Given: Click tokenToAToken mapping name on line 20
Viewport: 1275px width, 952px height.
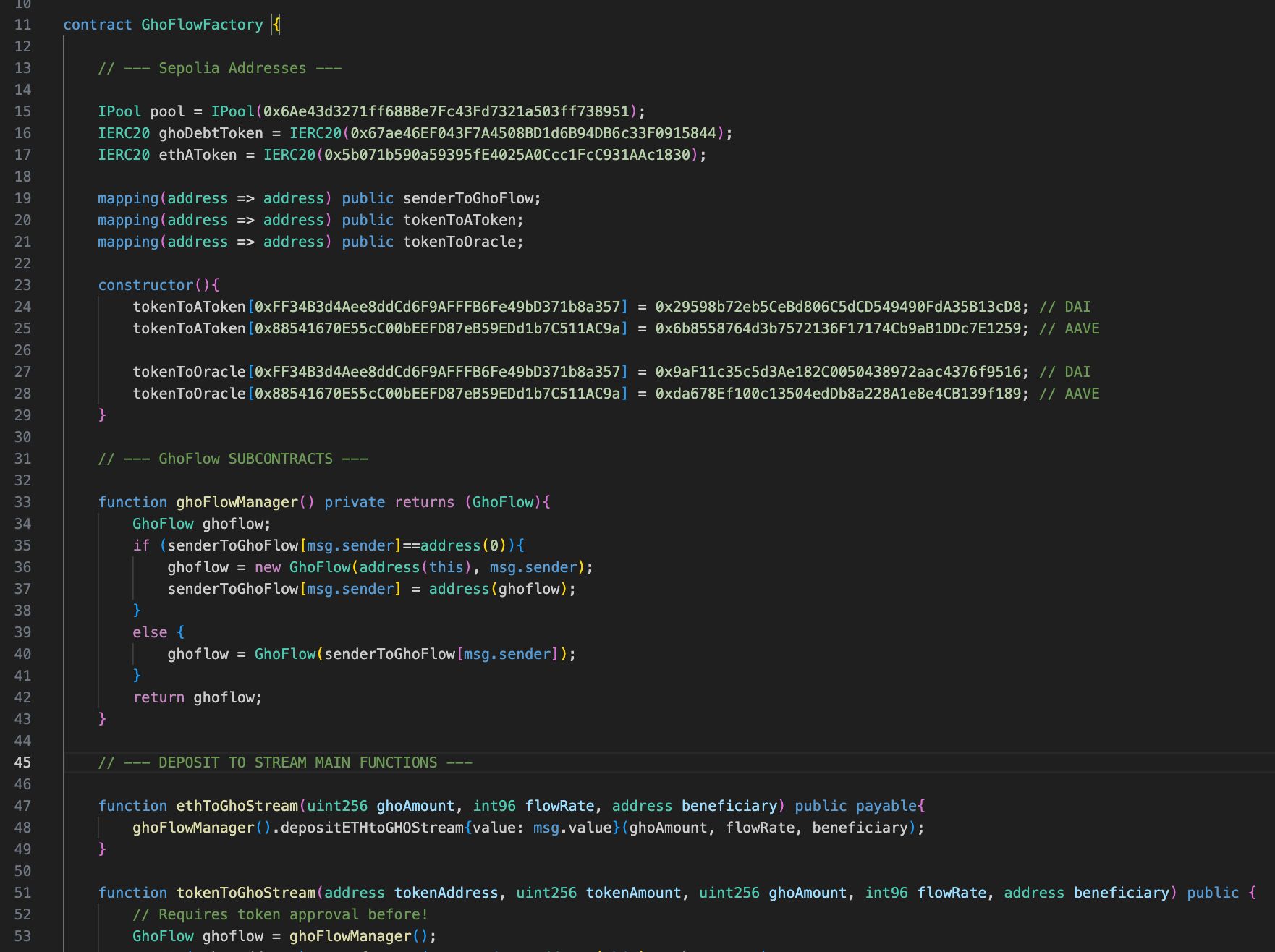Looking at the screenshot, I should click(x=459, y=220).
